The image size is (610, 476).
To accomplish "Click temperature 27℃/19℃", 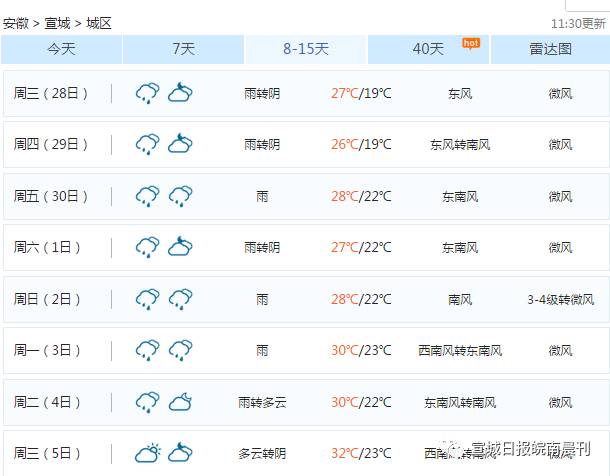I will pos(361,93).
